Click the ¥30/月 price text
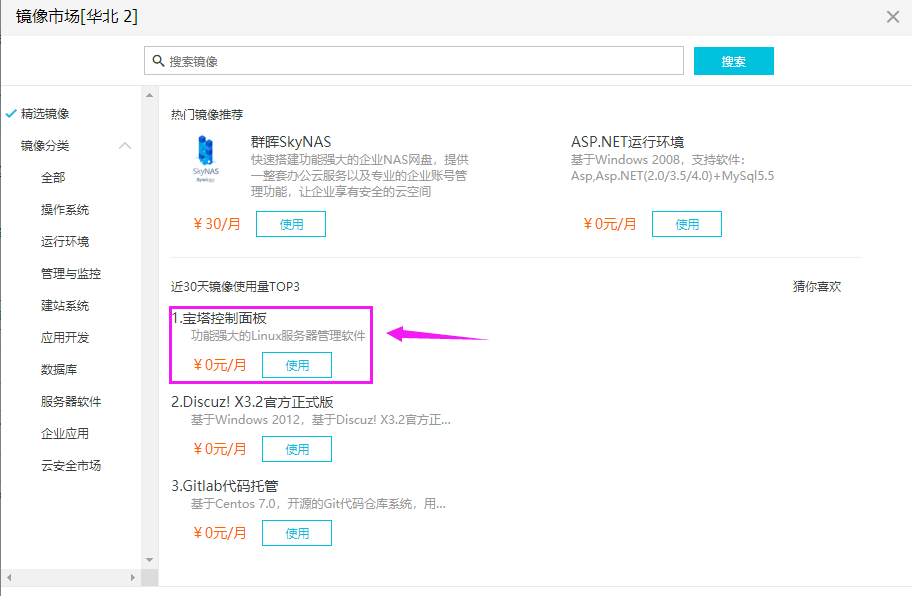The image size is (912, 596). pos(217,224)
